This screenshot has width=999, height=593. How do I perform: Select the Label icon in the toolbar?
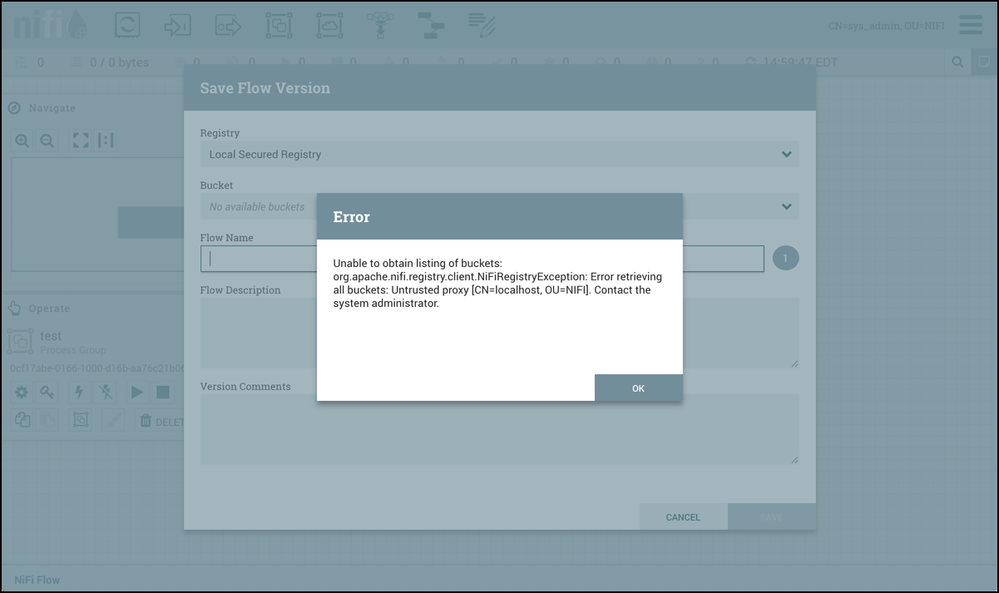481,25
